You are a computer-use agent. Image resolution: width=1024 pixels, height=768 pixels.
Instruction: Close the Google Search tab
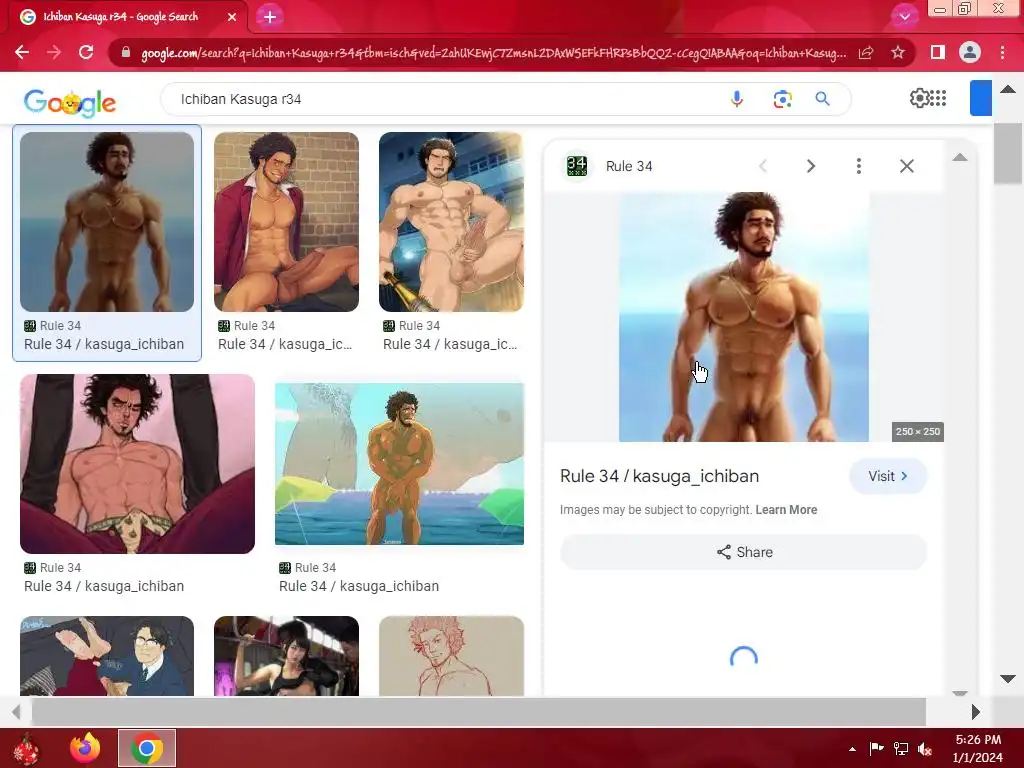(232, 17)
